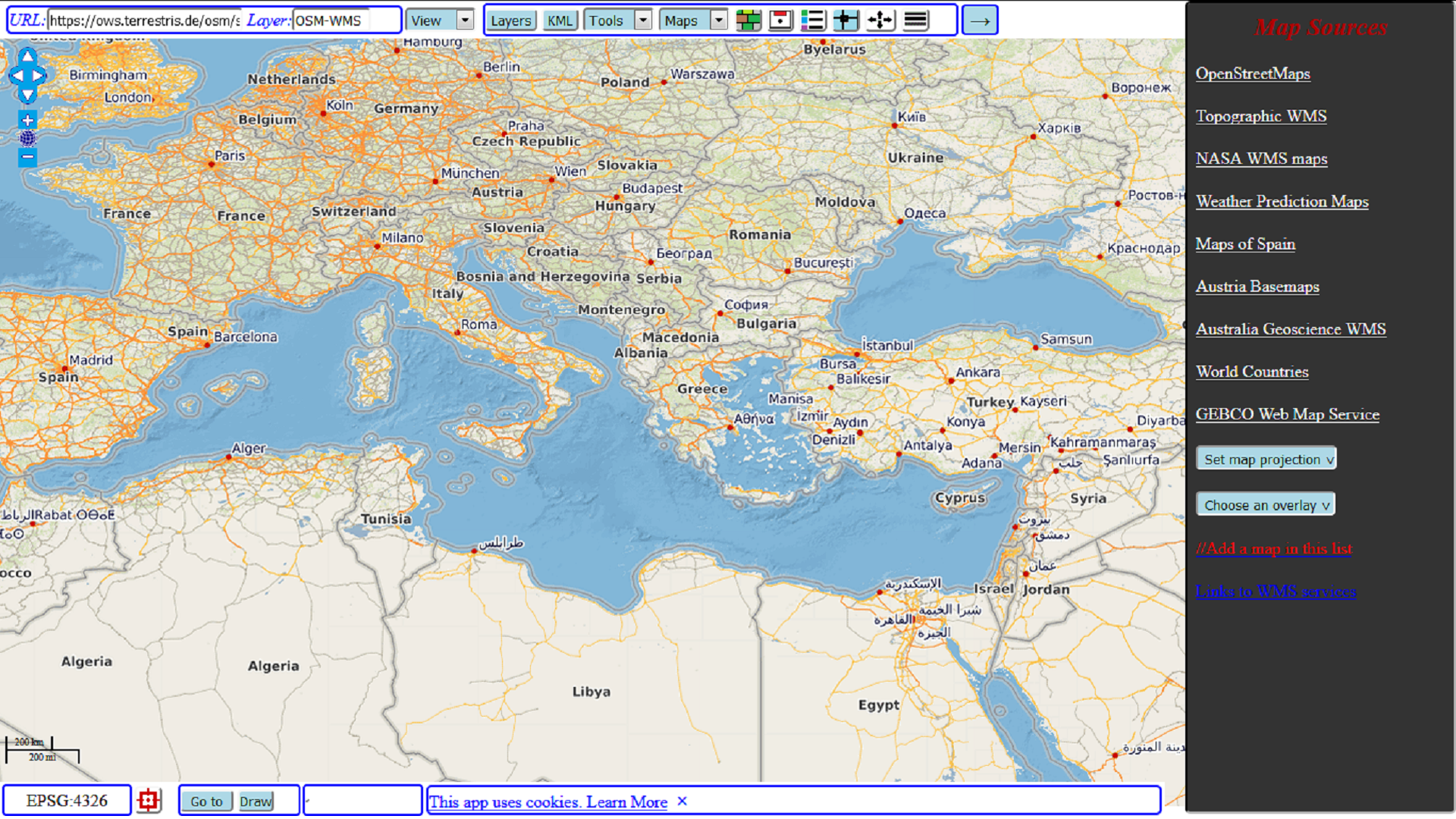Click the right arrow go button
Screen dimensions: 1456x819
[x=980, y=20]
